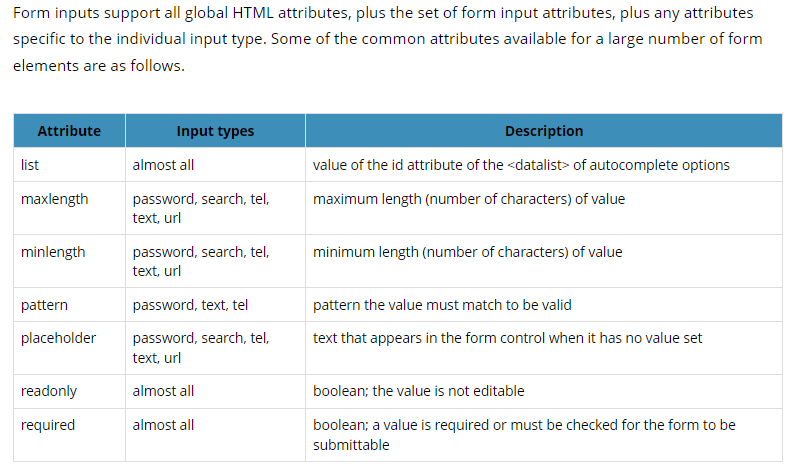Click the required row's submittable description
The width and height of the screenshot is (797, 468).
click(524, 434)
